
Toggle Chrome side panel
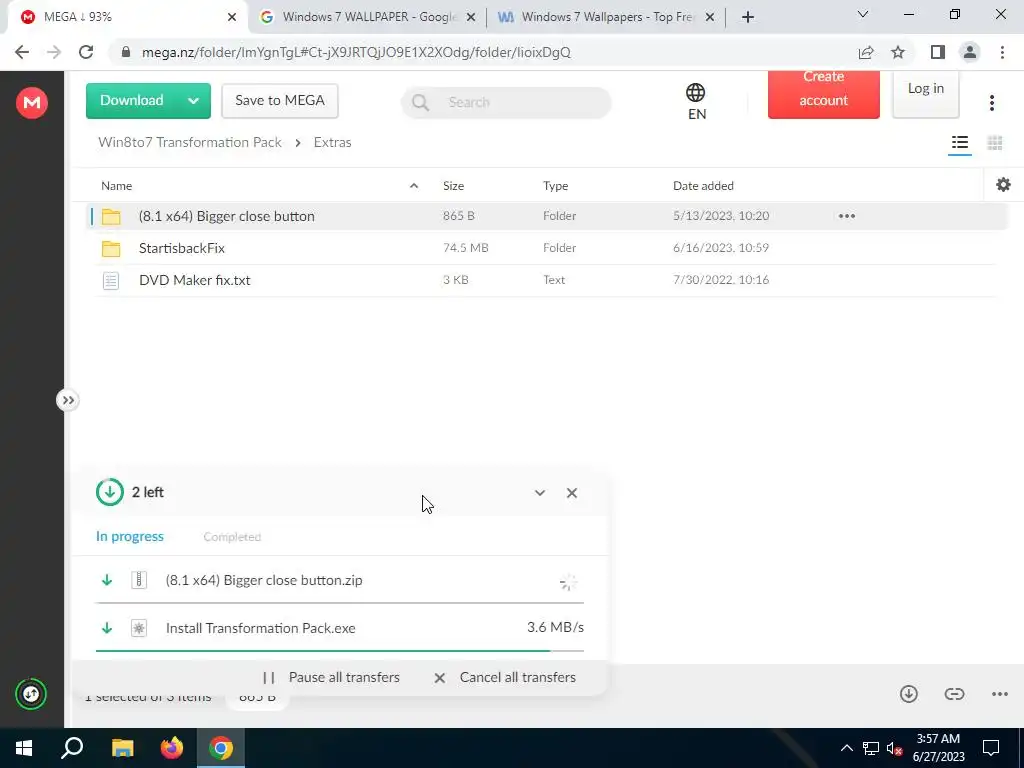tap(938, 52)
